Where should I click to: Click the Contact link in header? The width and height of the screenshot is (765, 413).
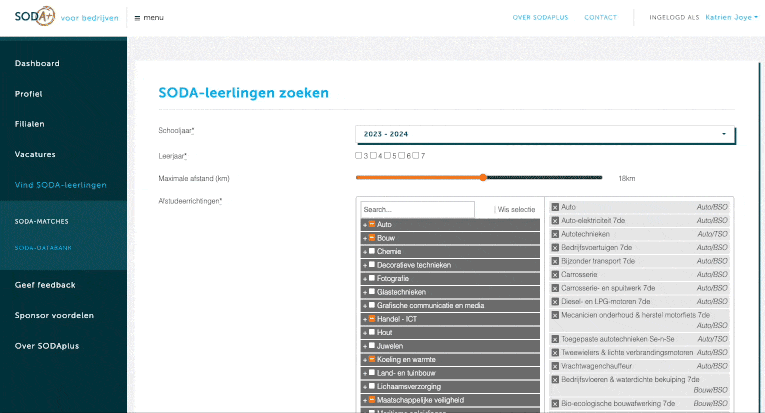point(600,18)
